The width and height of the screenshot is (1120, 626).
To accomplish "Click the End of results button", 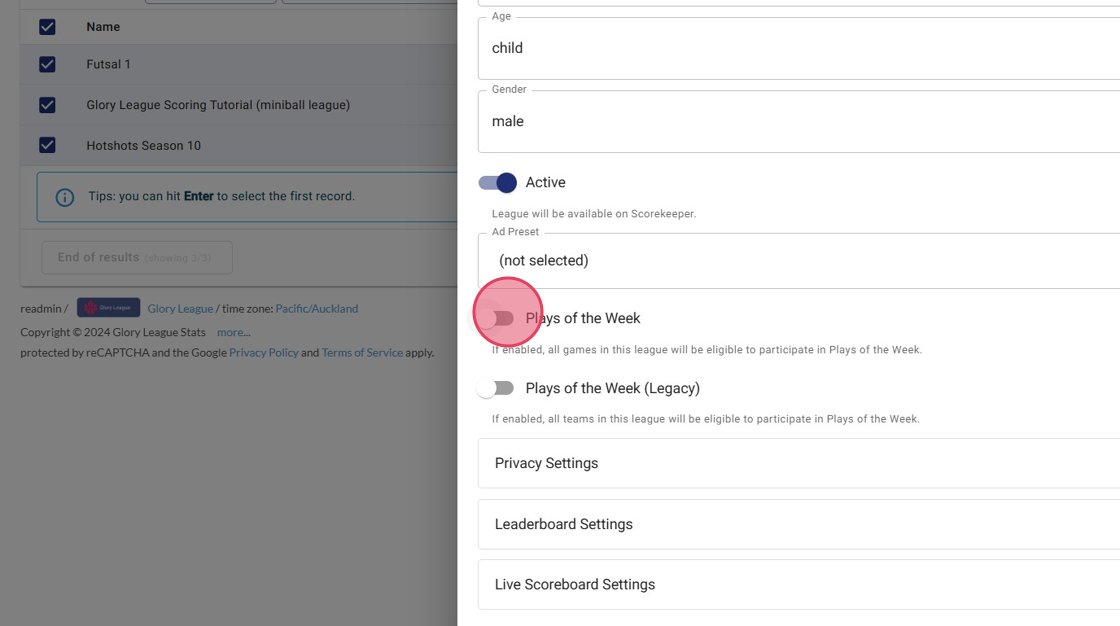I will click(x=136, y=257).
